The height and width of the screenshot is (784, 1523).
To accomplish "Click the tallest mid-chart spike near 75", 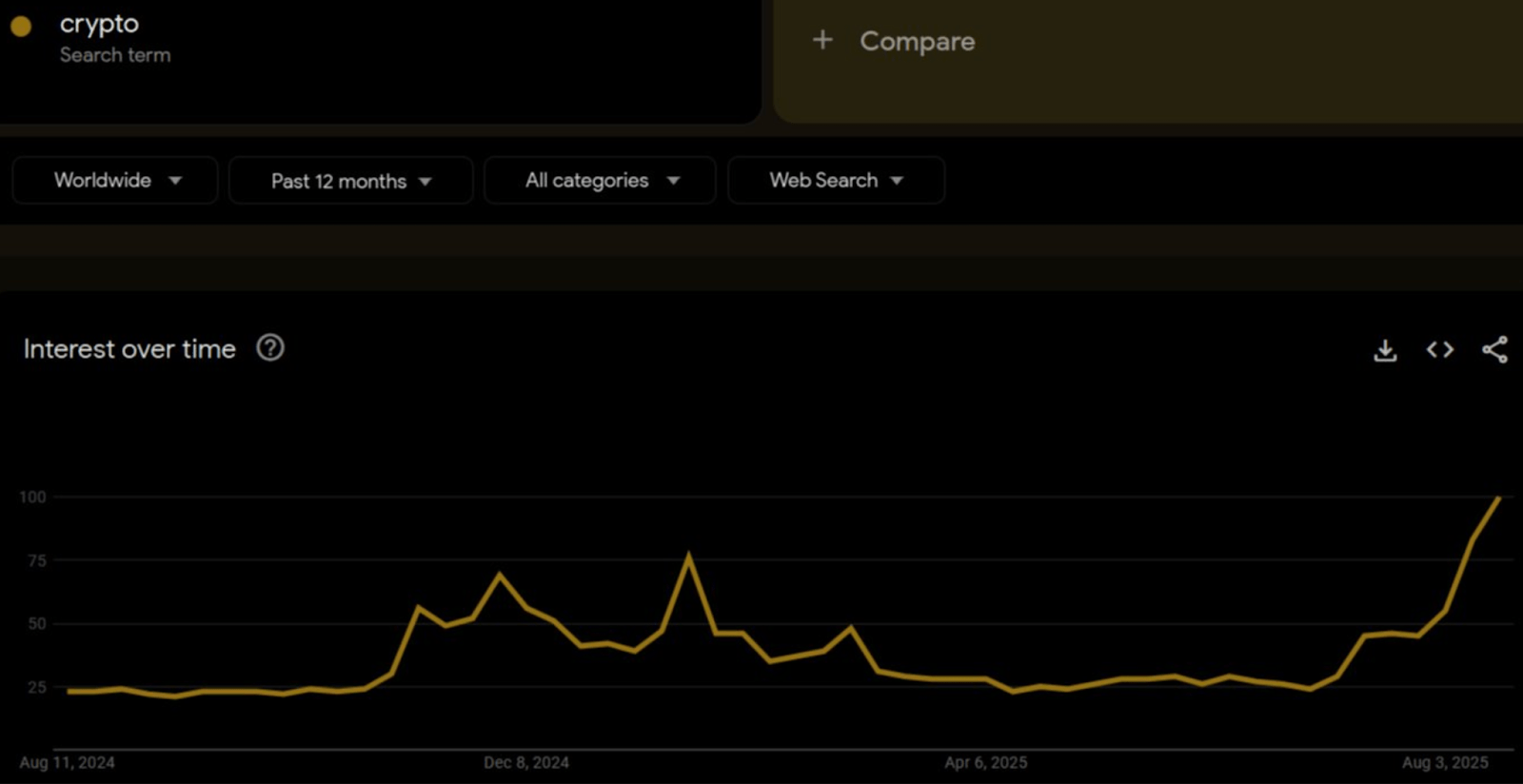I will click(x=688, y=557).
